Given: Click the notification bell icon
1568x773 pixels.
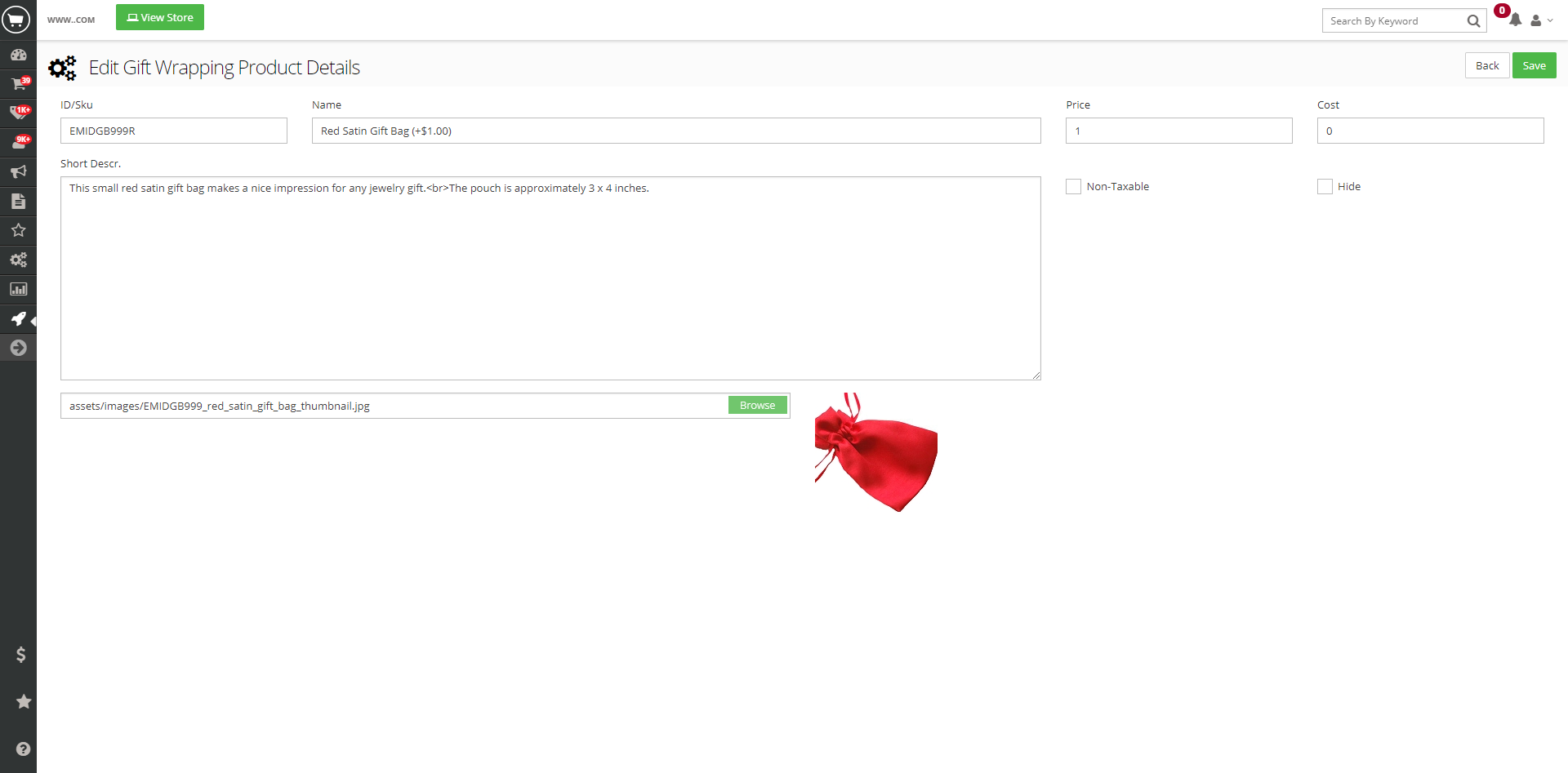Looking at the screenshot, I should click(1515, 20).
